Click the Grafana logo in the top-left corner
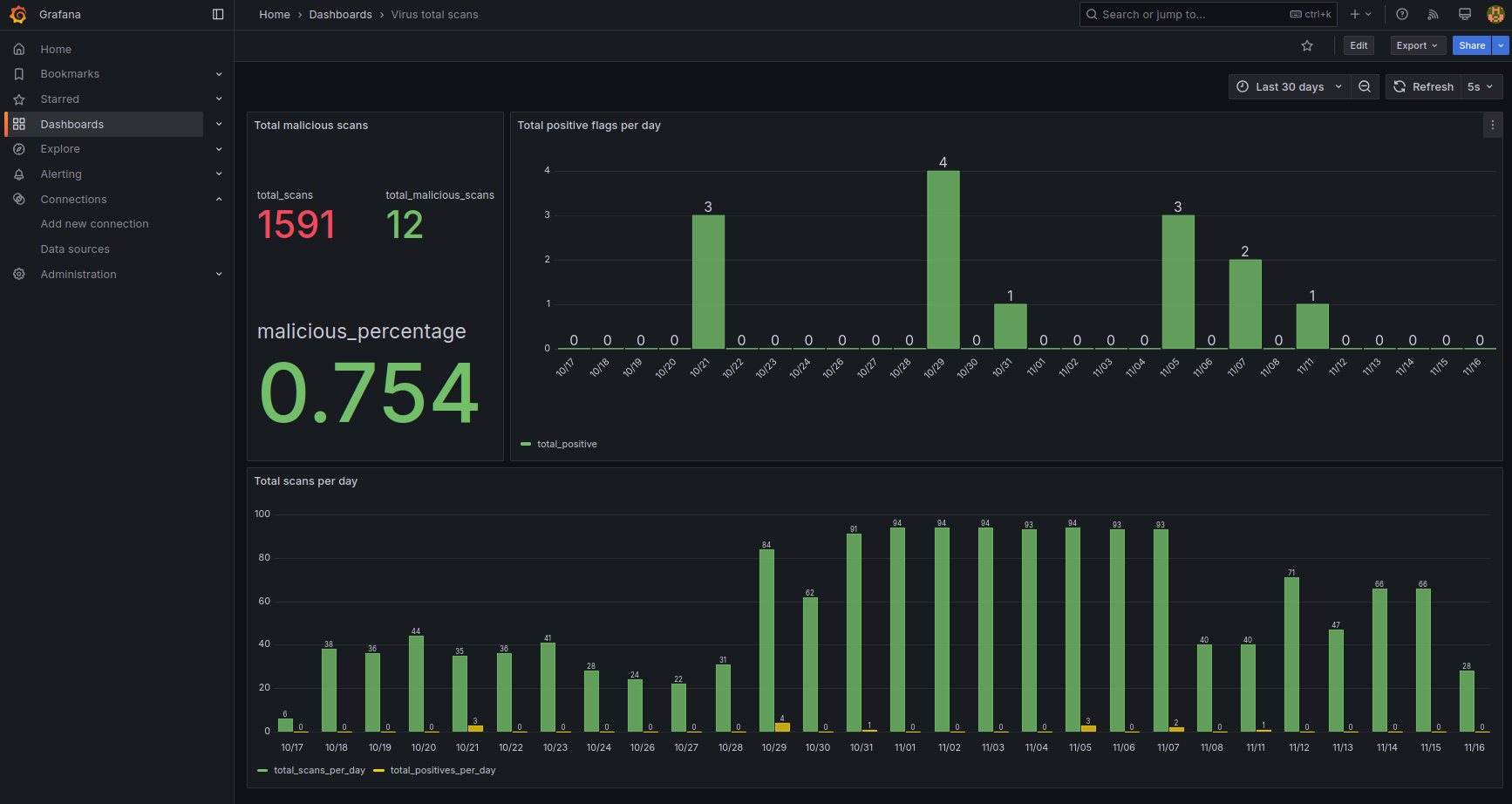 point(18,14)
